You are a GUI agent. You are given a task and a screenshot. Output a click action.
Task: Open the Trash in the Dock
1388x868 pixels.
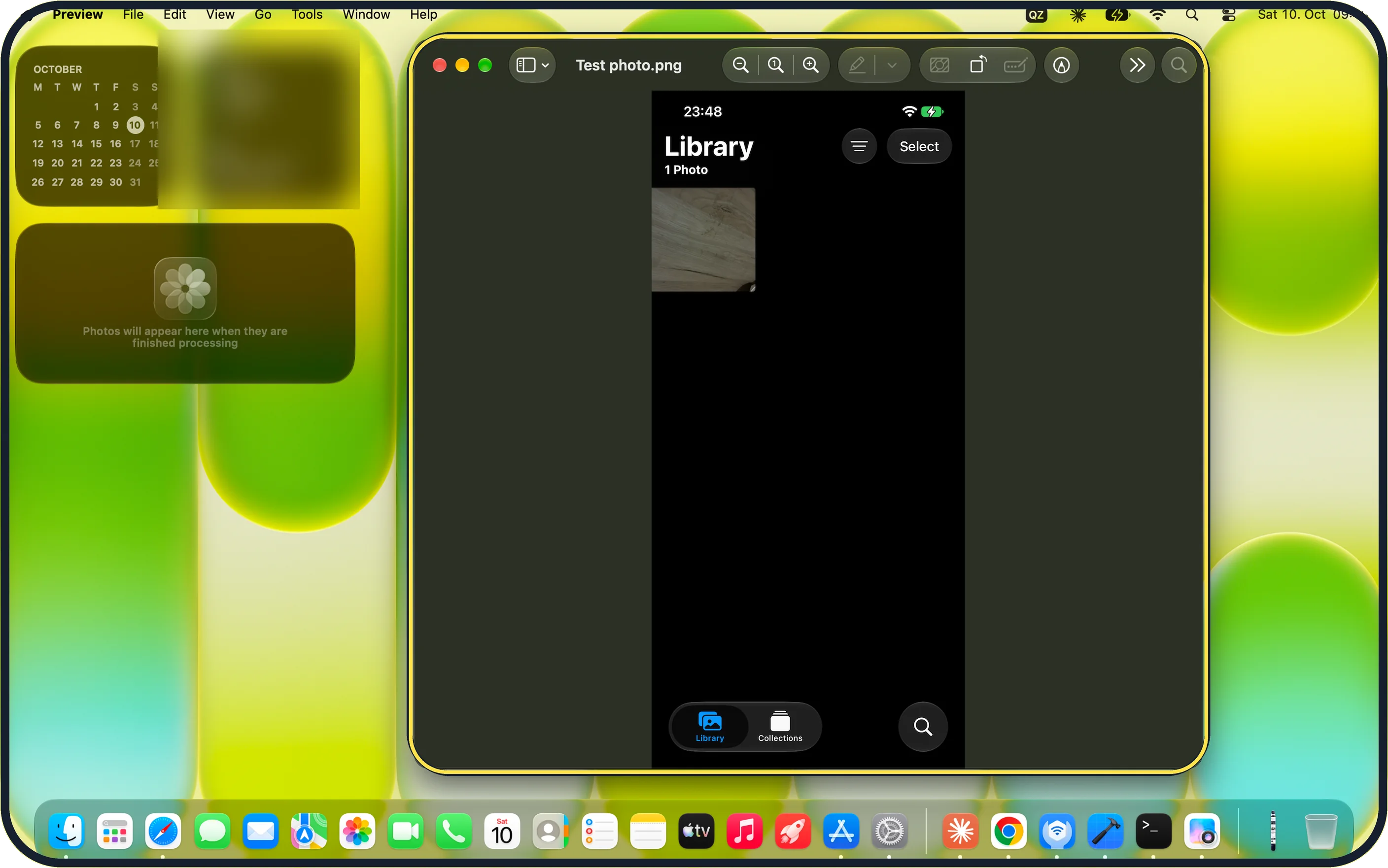tap(1321, 831)
